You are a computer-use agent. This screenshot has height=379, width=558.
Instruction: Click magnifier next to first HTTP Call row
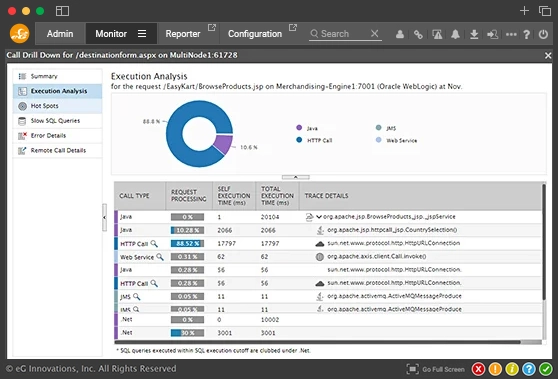pyautogui.click(x=154, y=243)
